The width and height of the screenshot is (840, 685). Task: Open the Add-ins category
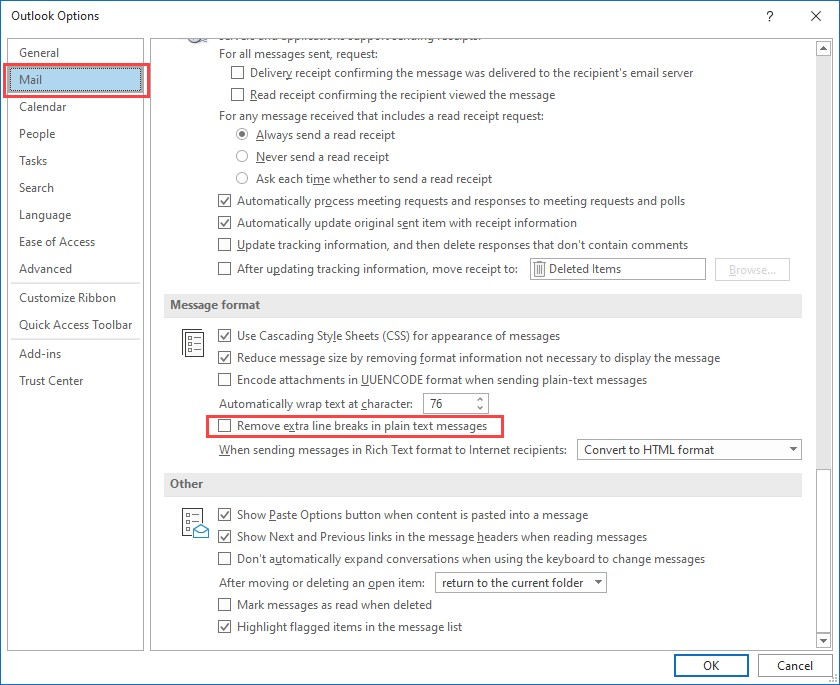pyautogui.click(x=76, y=353)
